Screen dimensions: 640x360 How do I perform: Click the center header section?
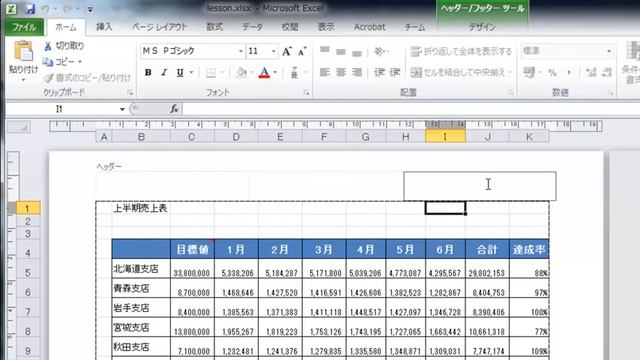click(x=326, y=186)
